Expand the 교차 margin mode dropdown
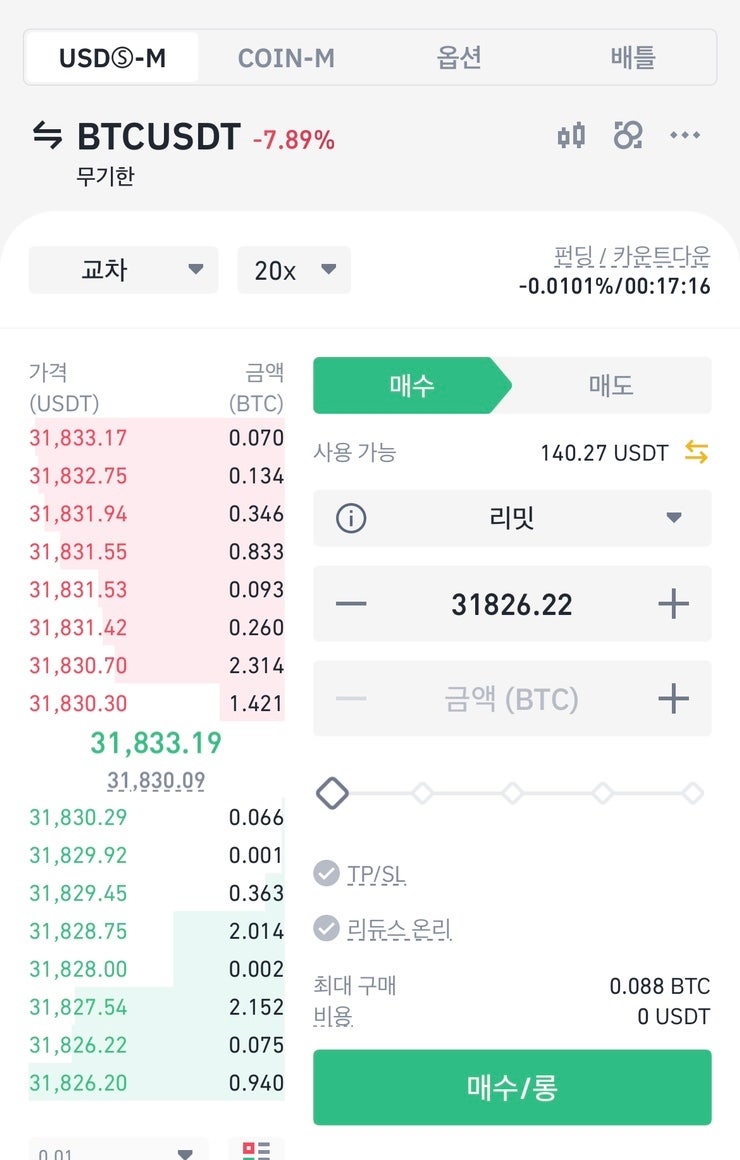The image size is (740, 1160). pyautogui.click(x=124, y=269)
